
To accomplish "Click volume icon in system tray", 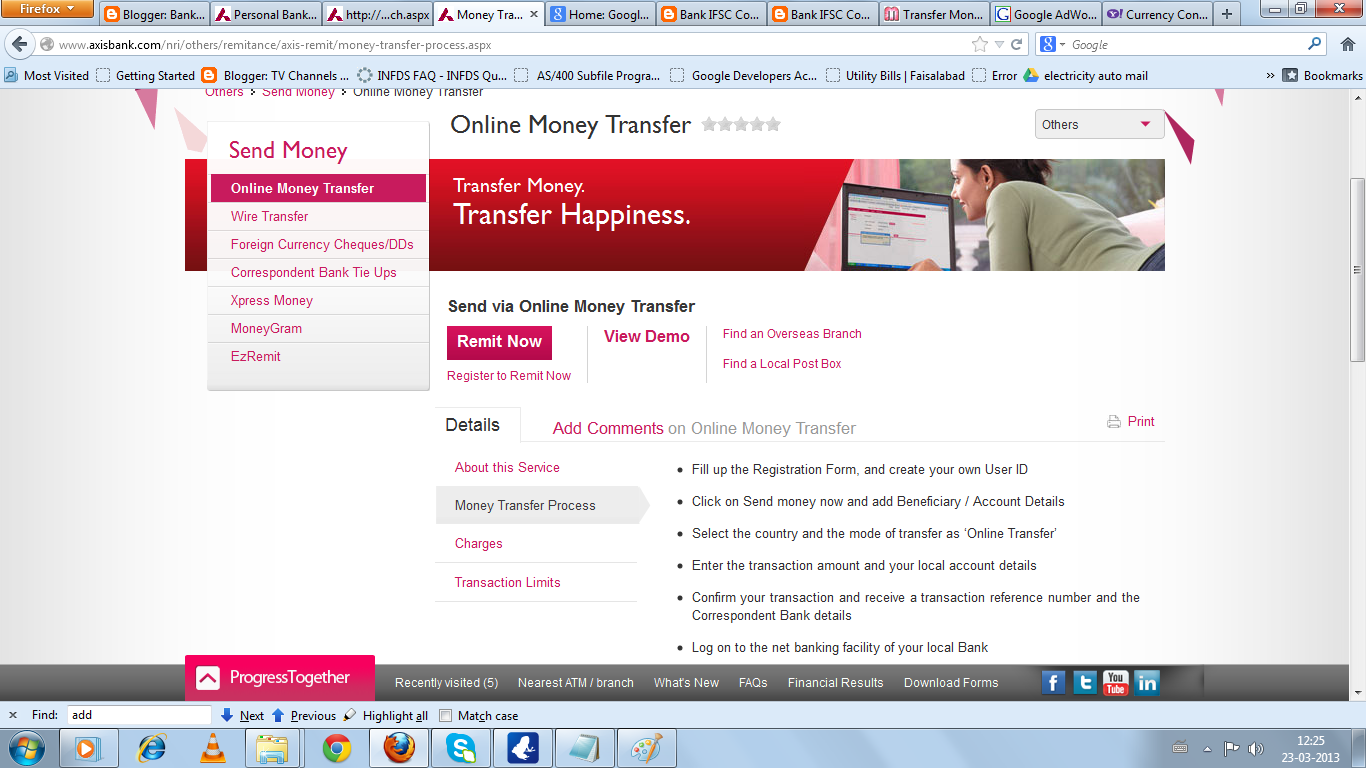I will 1257,748.
